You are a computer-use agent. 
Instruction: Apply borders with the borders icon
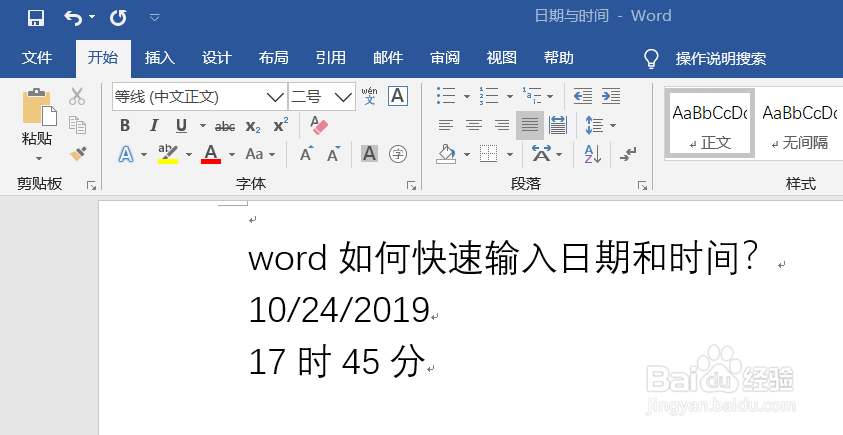click(x=489, y=154)
